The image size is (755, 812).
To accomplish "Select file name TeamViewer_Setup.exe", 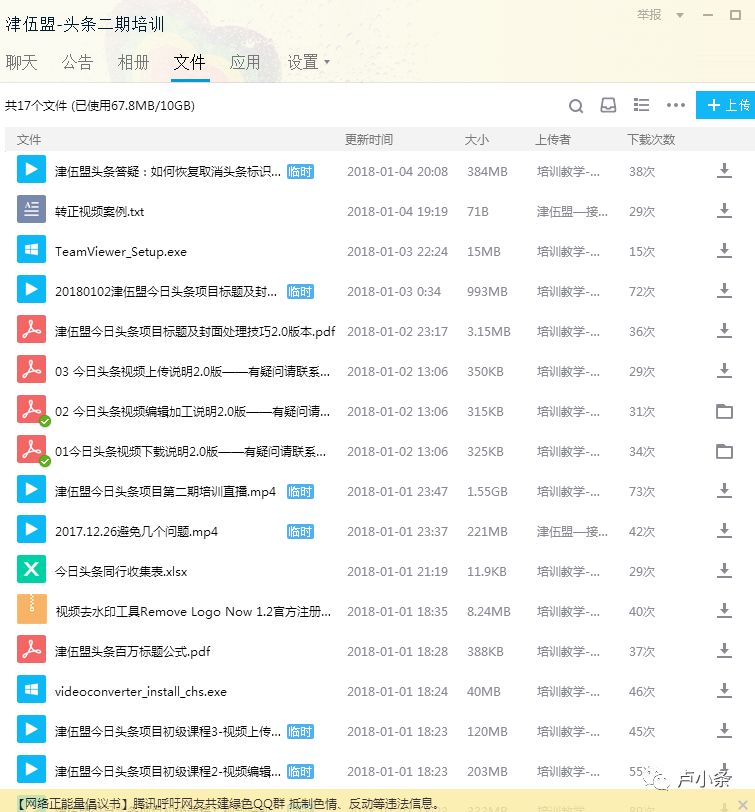I will tap(121, 252).
